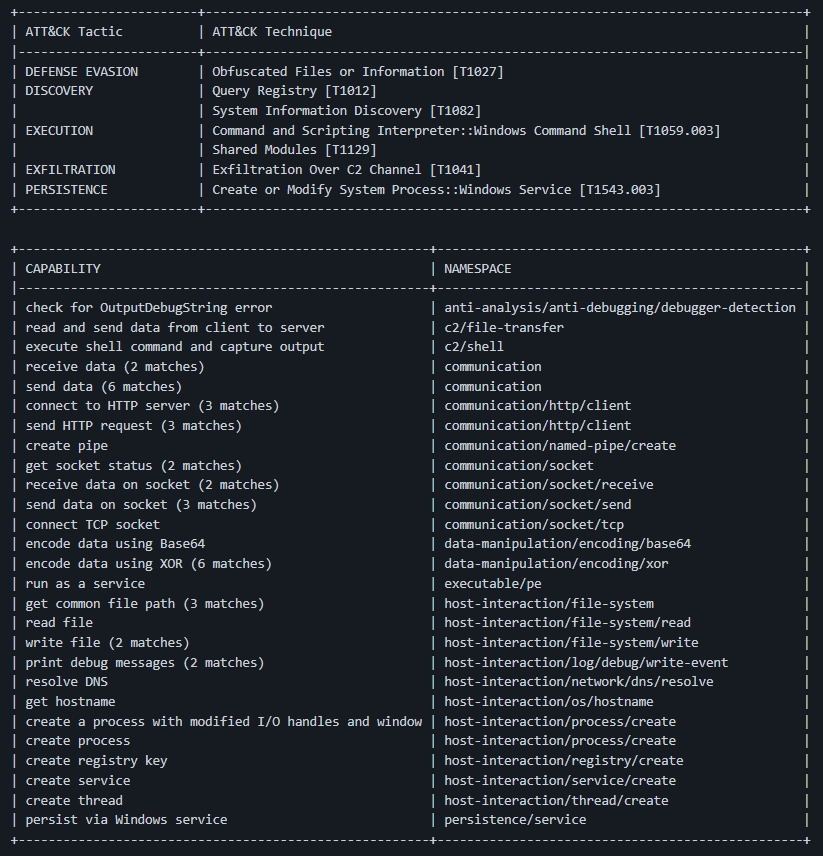Image resolution: width=823 pixels, height=856 pixels.
Task: Click the PERSISTENCE tactic entry
Action: tap(66, 190)
